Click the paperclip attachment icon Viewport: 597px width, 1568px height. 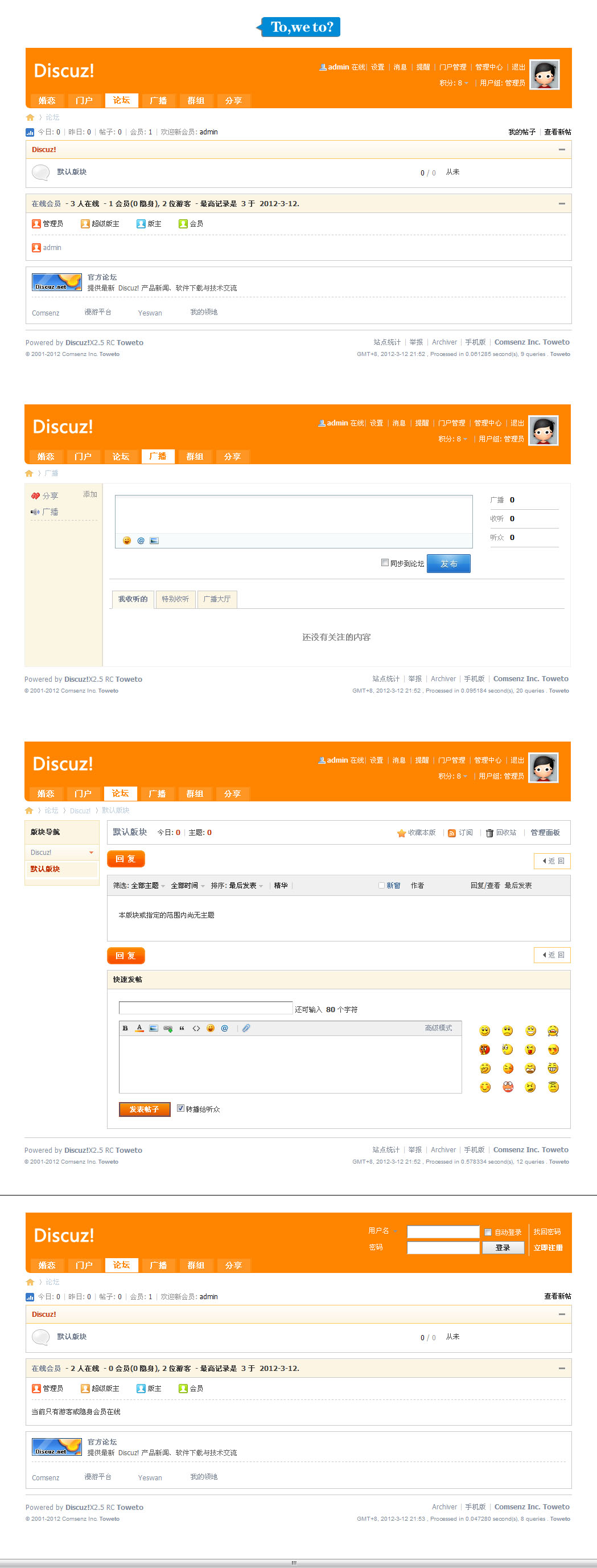tap(246, 1028)
